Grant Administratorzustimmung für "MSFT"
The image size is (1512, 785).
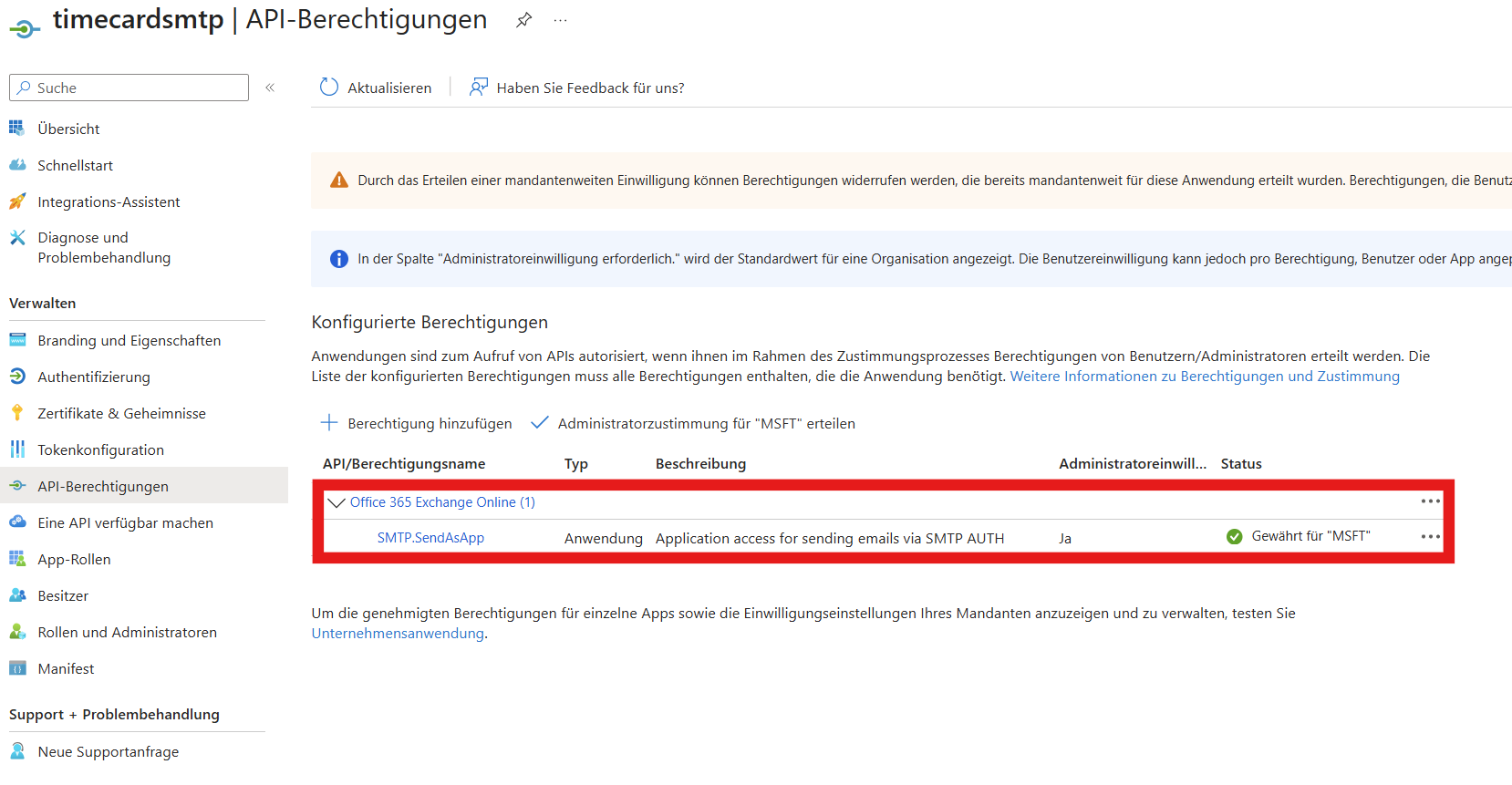coord(693,423)
